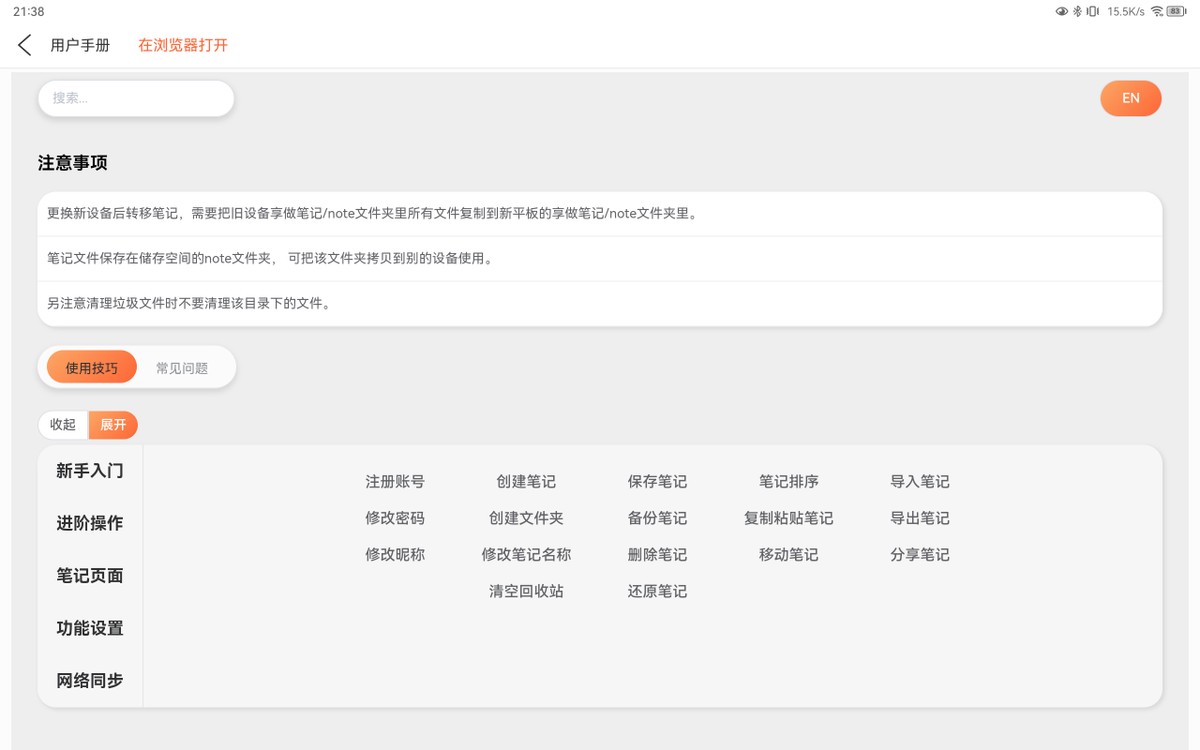Expand the 网络同步 section
Image resolution: width=1200 pixels, height=750 pixels.
90,680
